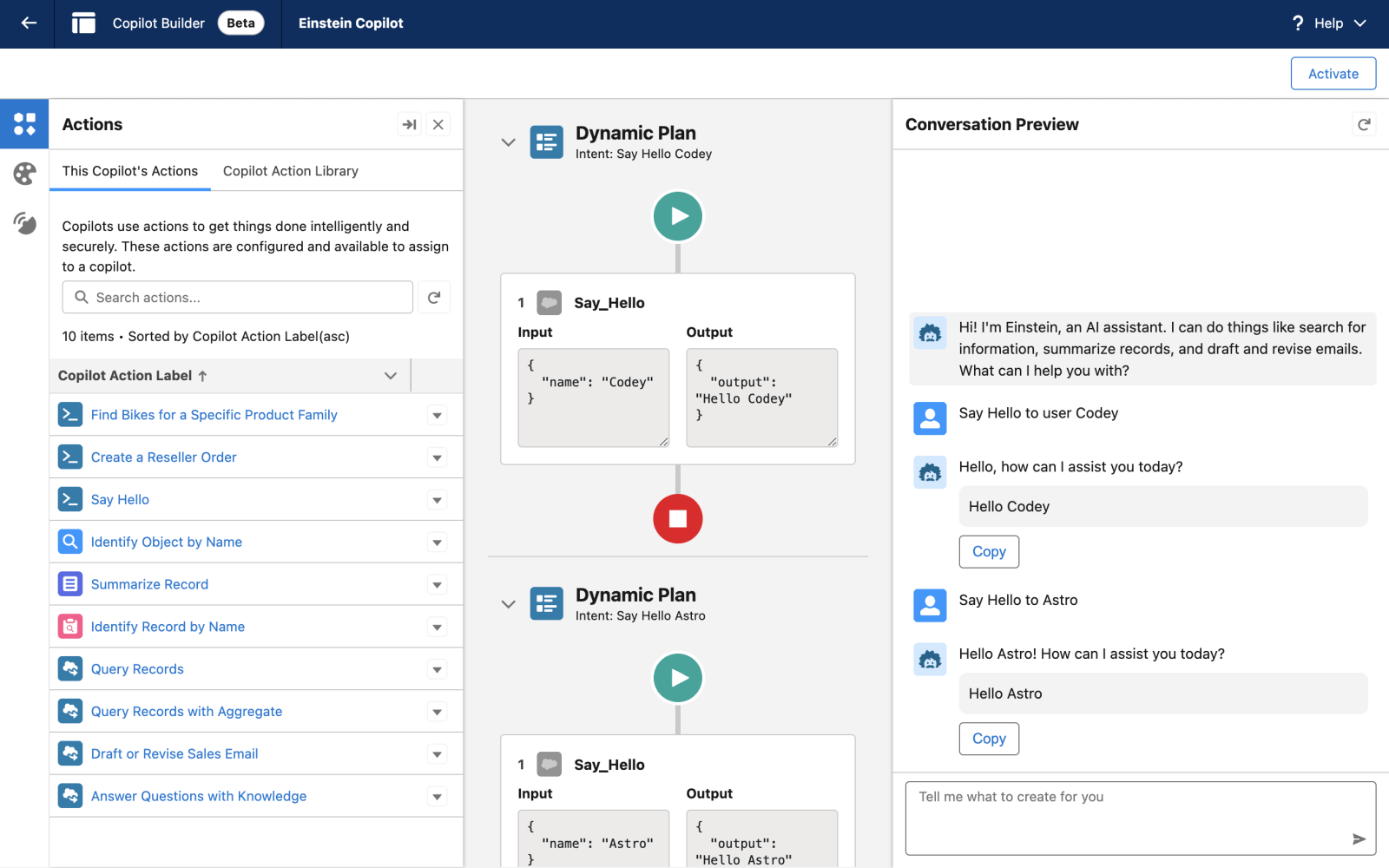Copy the Hello Astro response
1389x868 pixels.
click(989, 739)
